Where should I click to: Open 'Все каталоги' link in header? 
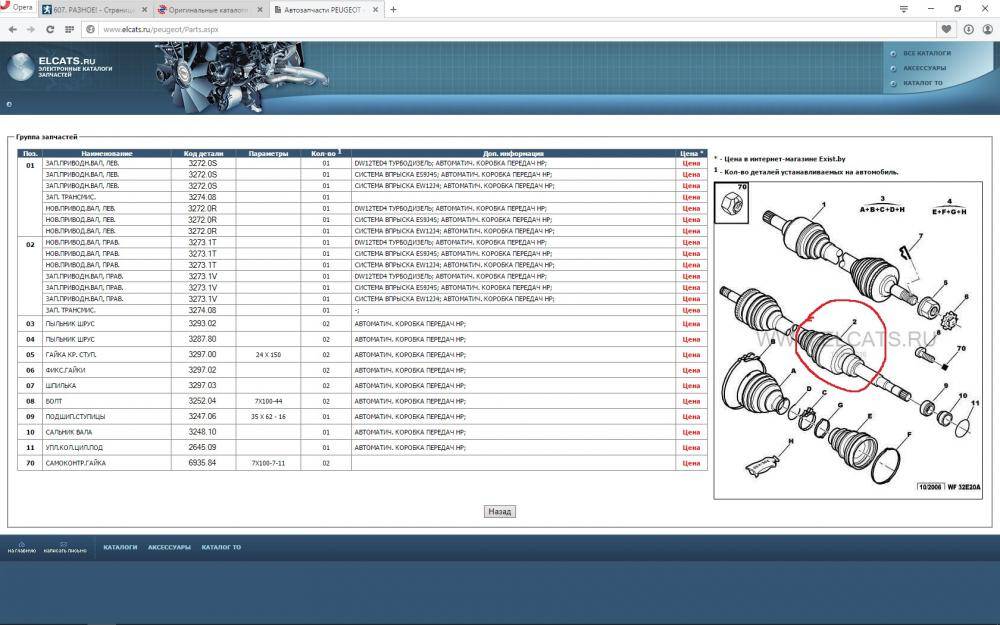(x=926, y=53)
